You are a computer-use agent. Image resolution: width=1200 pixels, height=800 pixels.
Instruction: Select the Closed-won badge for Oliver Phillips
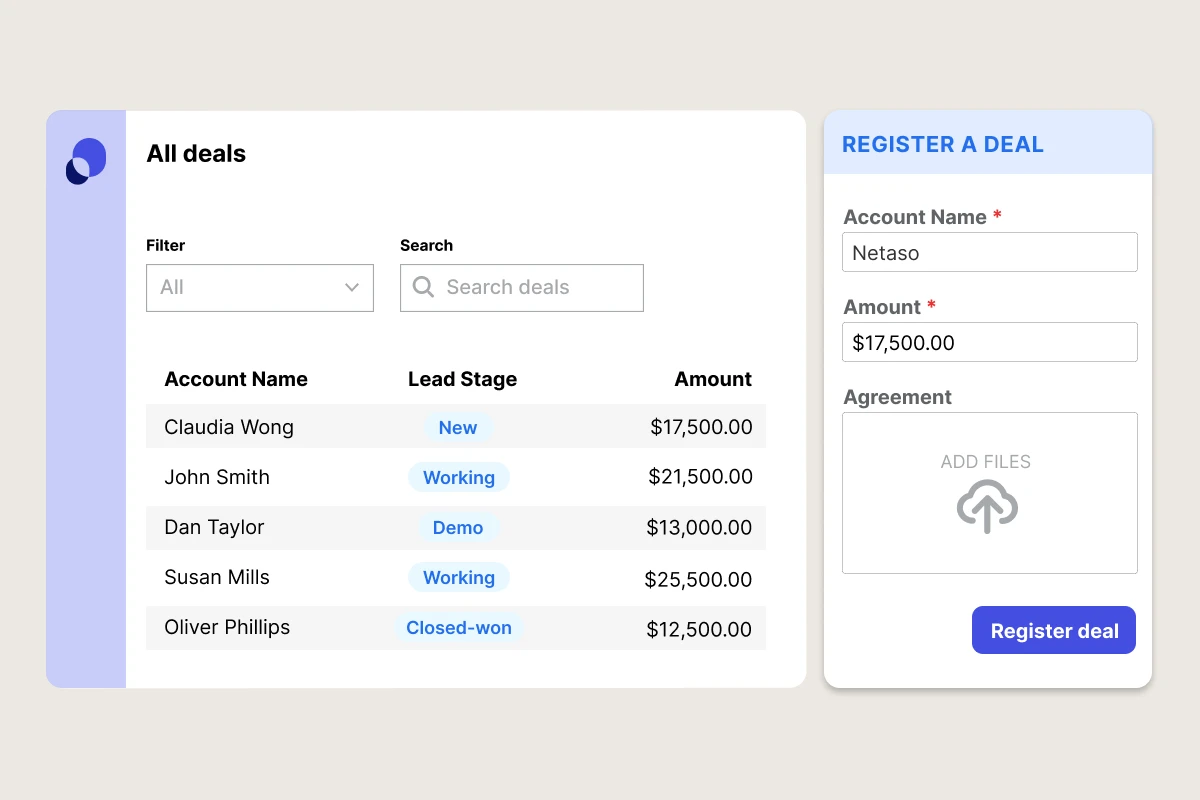[459, 627]
